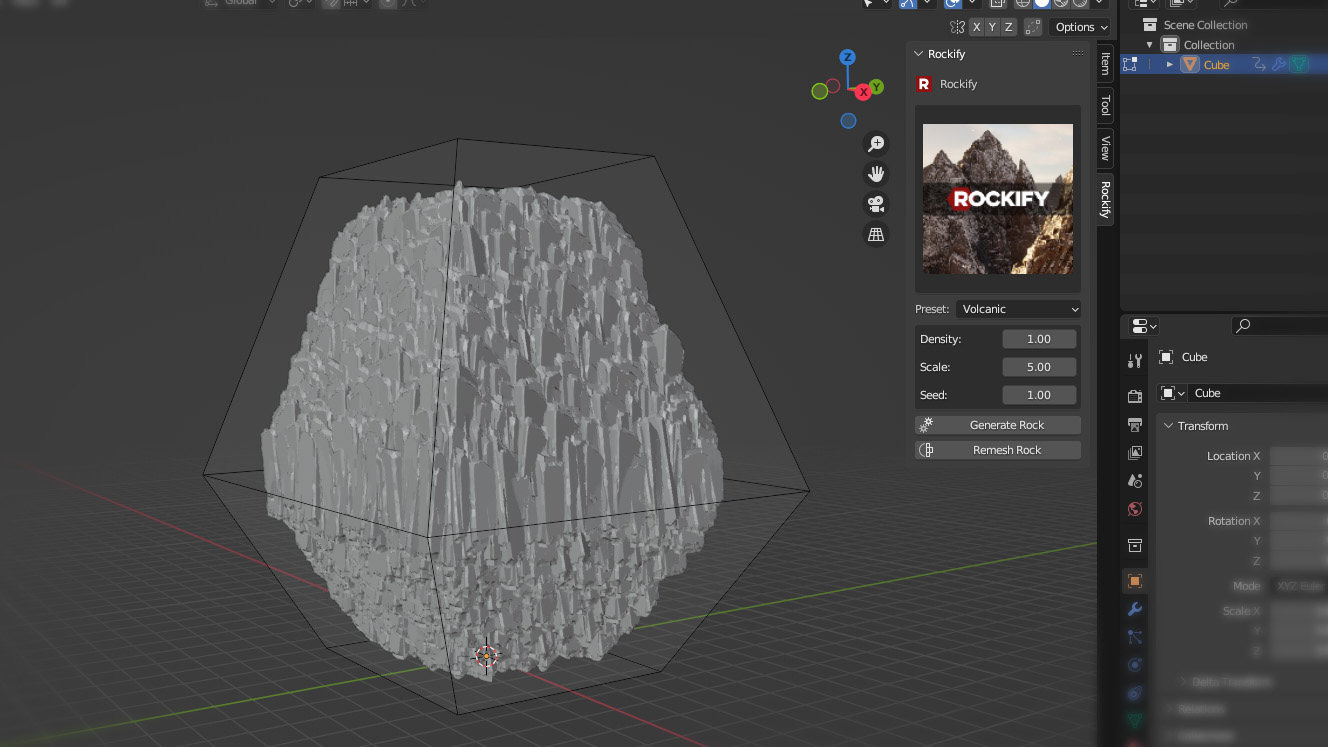Open the World properties tab icon
The height and width of the screenshot is (747, 1328).
(x=1134, y=509)
